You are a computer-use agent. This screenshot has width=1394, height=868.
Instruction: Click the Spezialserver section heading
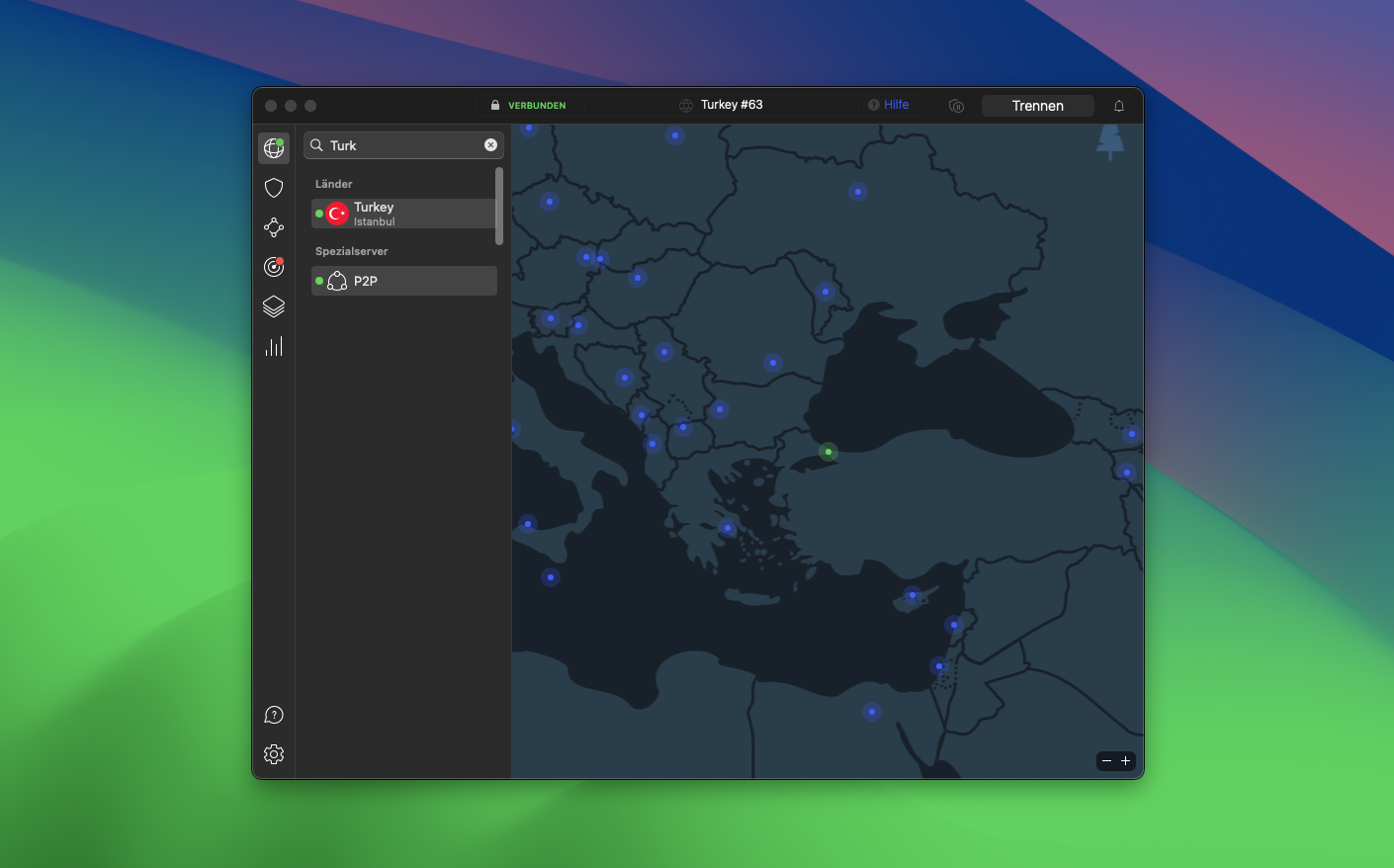(352, 251)
